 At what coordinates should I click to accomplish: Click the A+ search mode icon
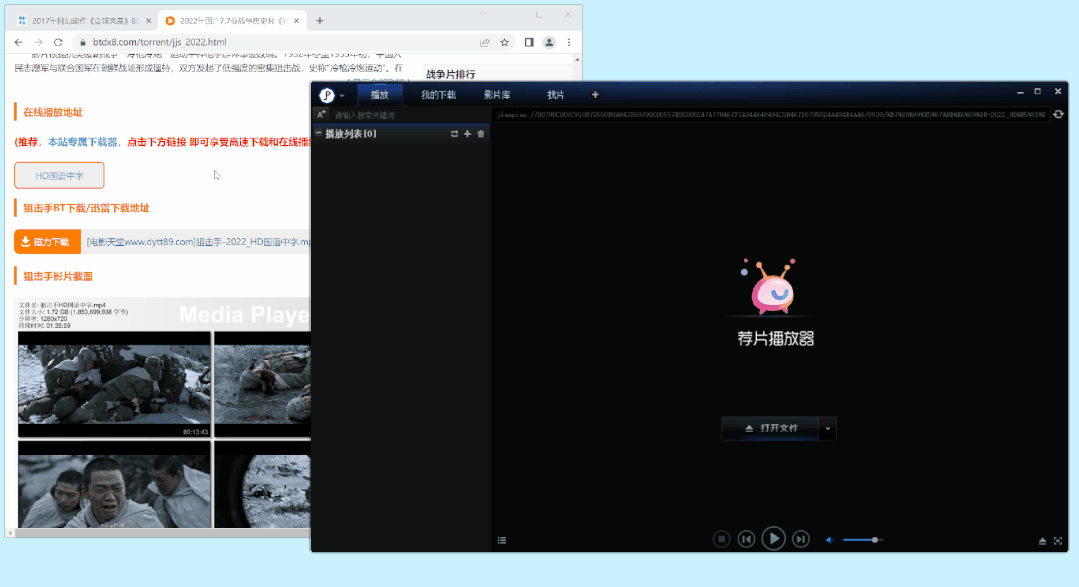coord(321,114)
